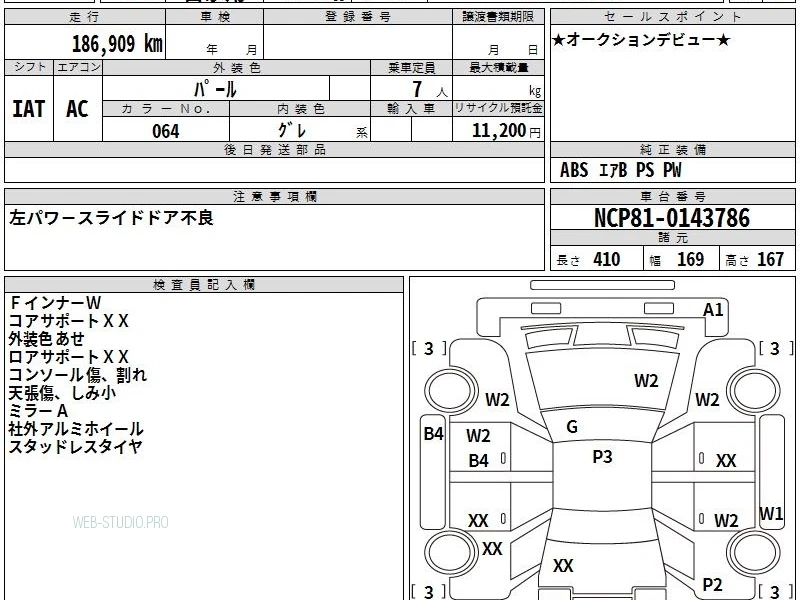This screenshot has height=600, width=800.
Task: Click the 外装色 header cell
Action: (x=237, y=67)
